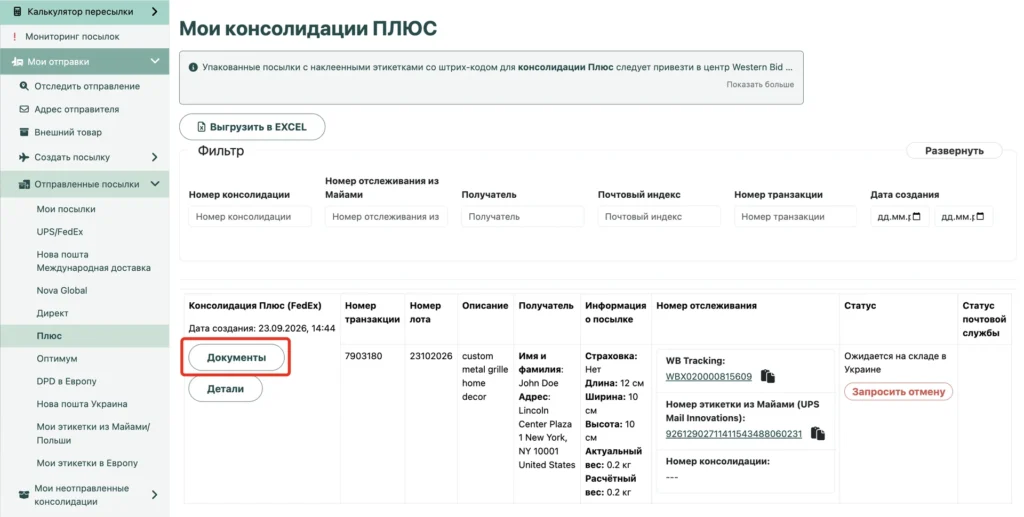Open Нова пошта Украина in sidebar
The image size is (1024, 517).
point(82,404)
